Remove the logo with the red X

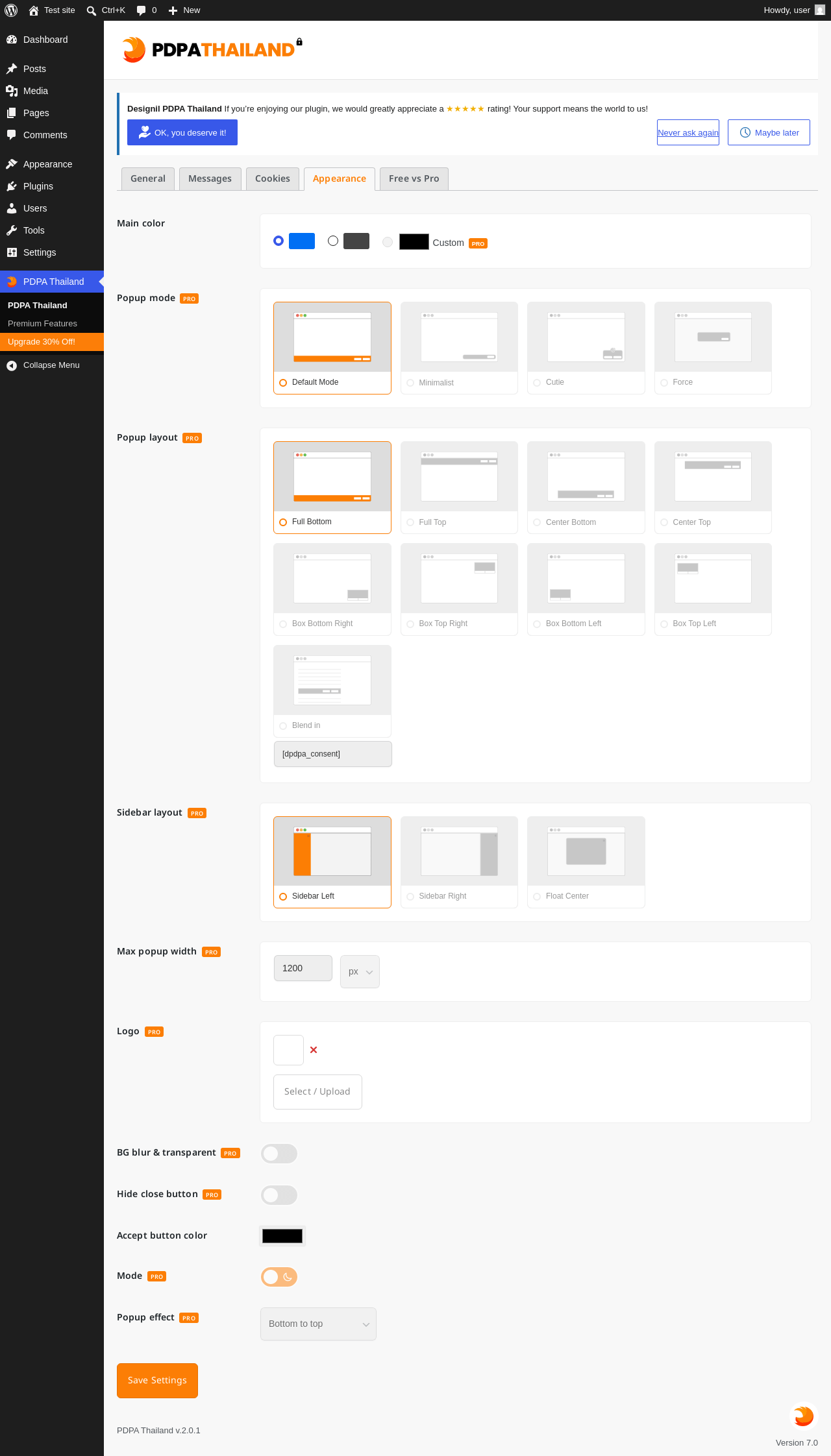(x=314, y=1050)
